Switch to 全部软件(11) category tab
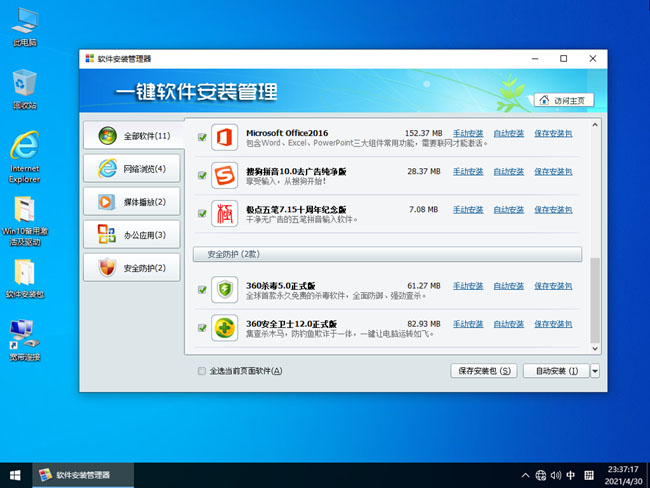 [133, 136]
